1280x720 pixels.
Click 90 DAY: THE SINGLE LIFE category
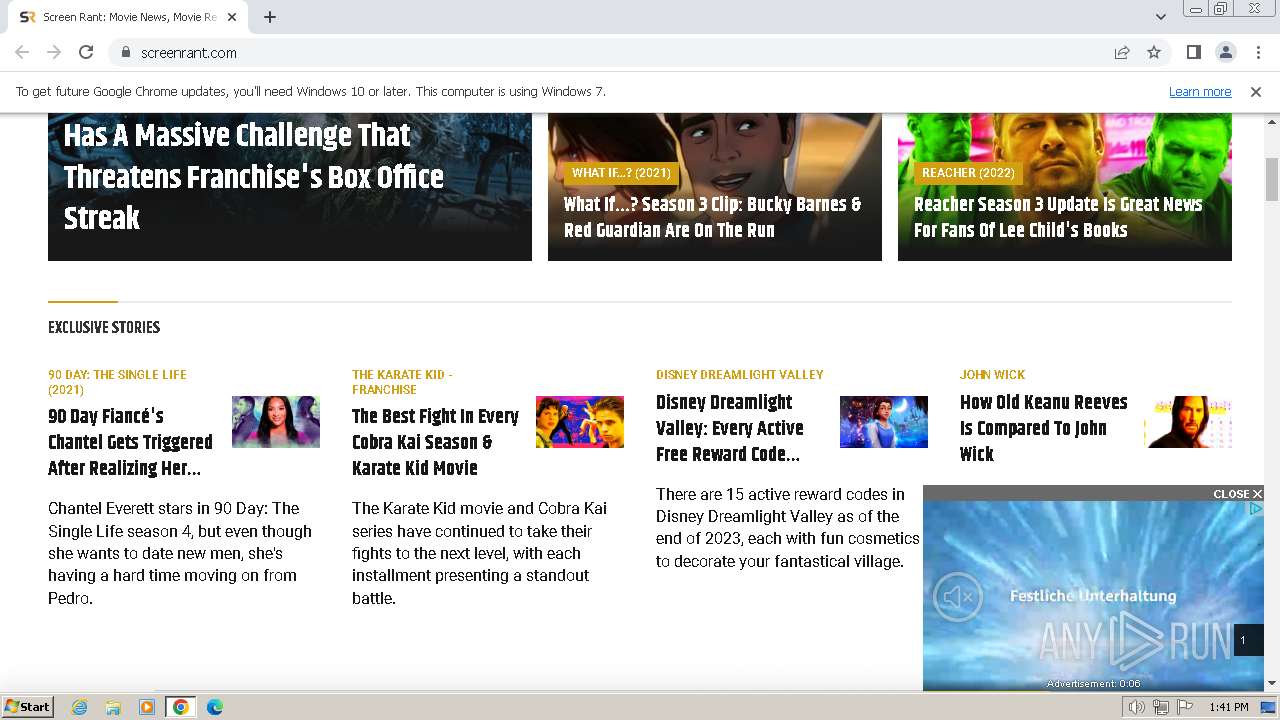pos(117,382)
